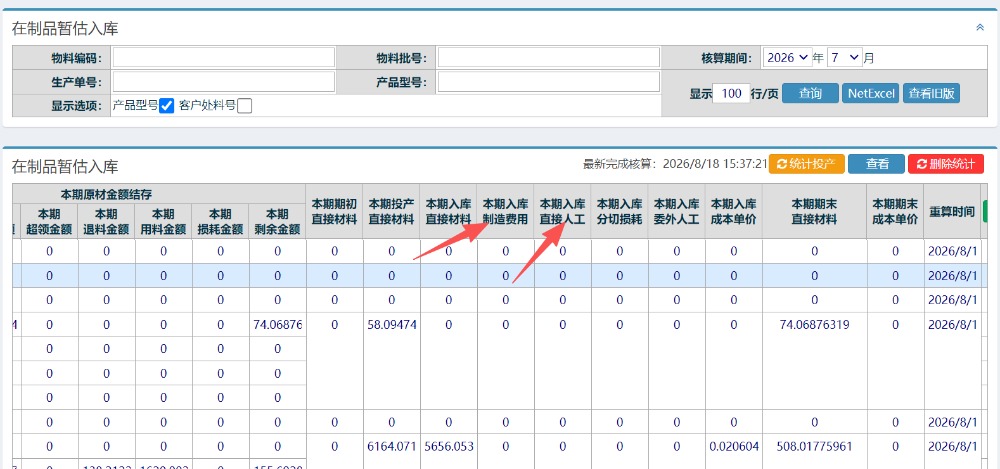Click the 本期损耗金额 column header
The image size is (1000, 469).
click(x=220, y=221)
